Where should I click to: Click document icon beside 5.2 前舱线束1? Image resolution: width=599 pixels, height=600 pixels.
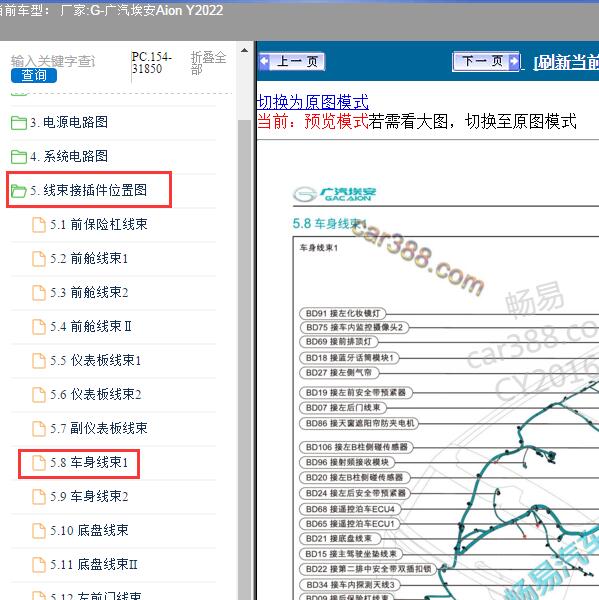[38, 259]
